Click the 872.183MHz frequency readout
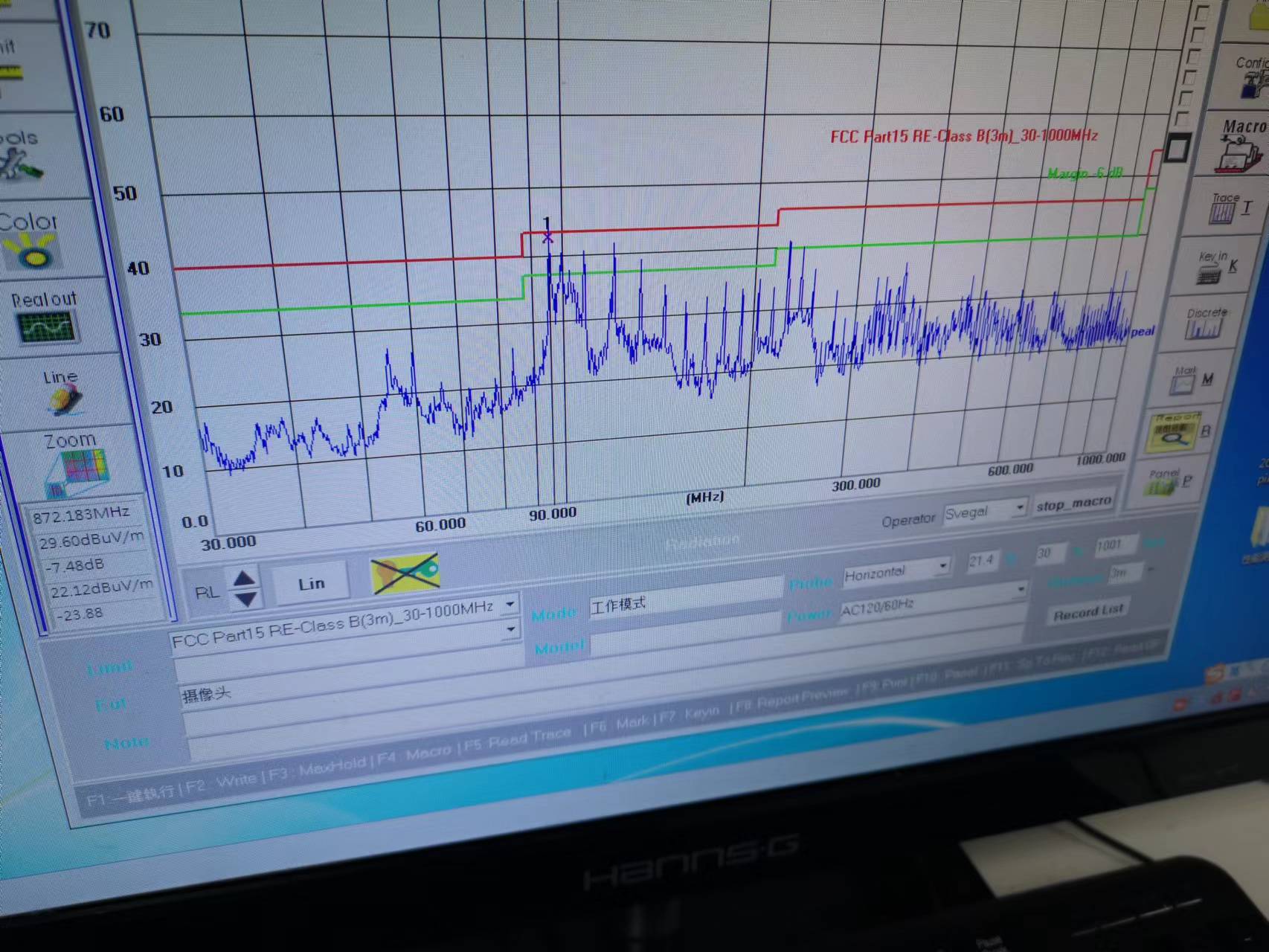Viewport: 1269px width, 952px height. click(x=82, y=514)
